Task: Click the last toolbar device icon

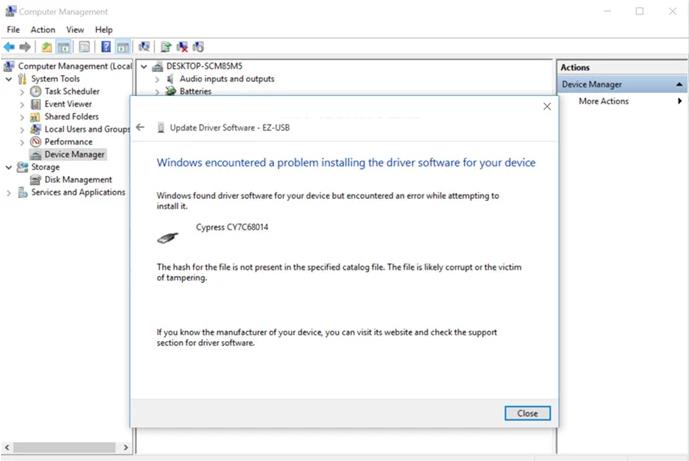Action: pyautogui.click(x=198, y=47)
